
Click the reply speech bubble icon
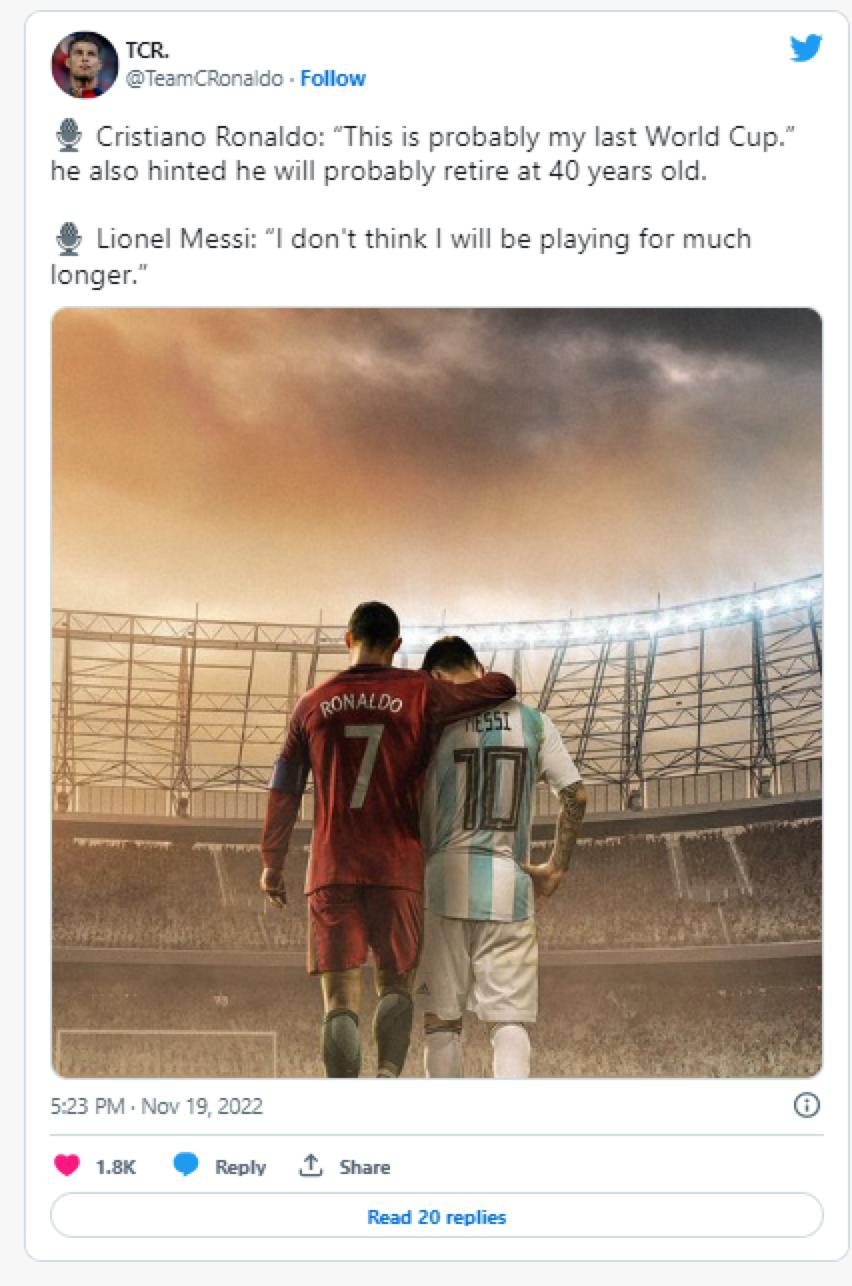point(185,1165)
